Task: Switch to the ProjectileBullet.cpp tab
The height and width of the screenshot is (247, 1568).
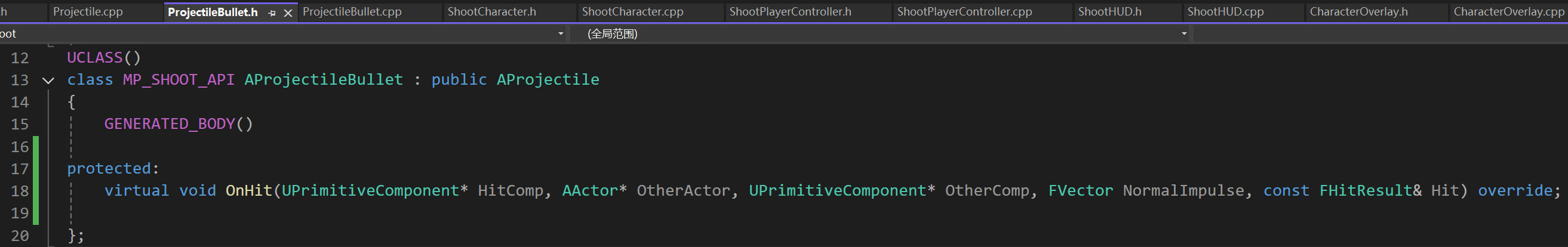Action: (x=352, y=11)
